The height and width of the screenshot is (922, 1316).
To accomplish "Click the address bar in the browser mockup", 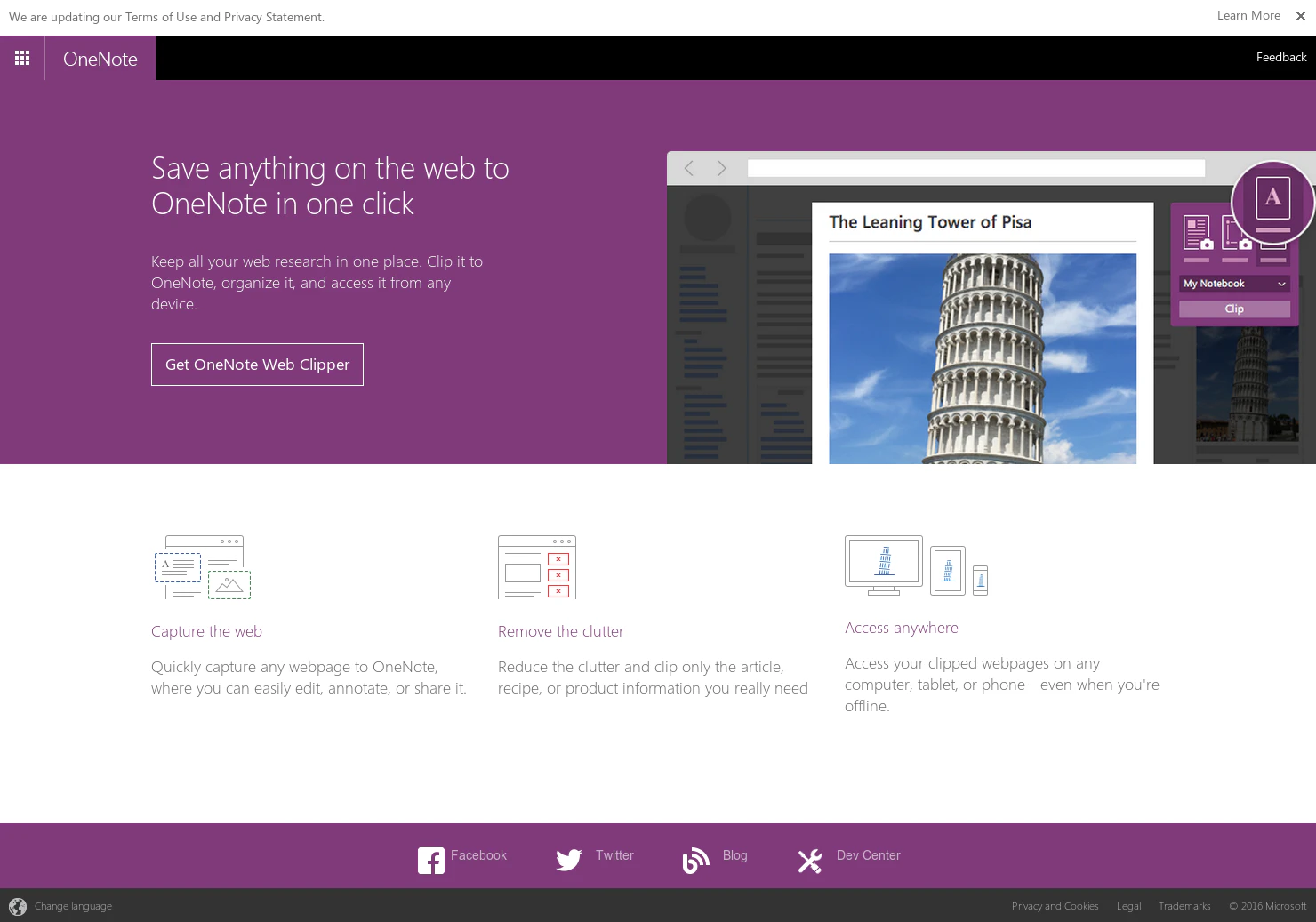I will [975, 168].
